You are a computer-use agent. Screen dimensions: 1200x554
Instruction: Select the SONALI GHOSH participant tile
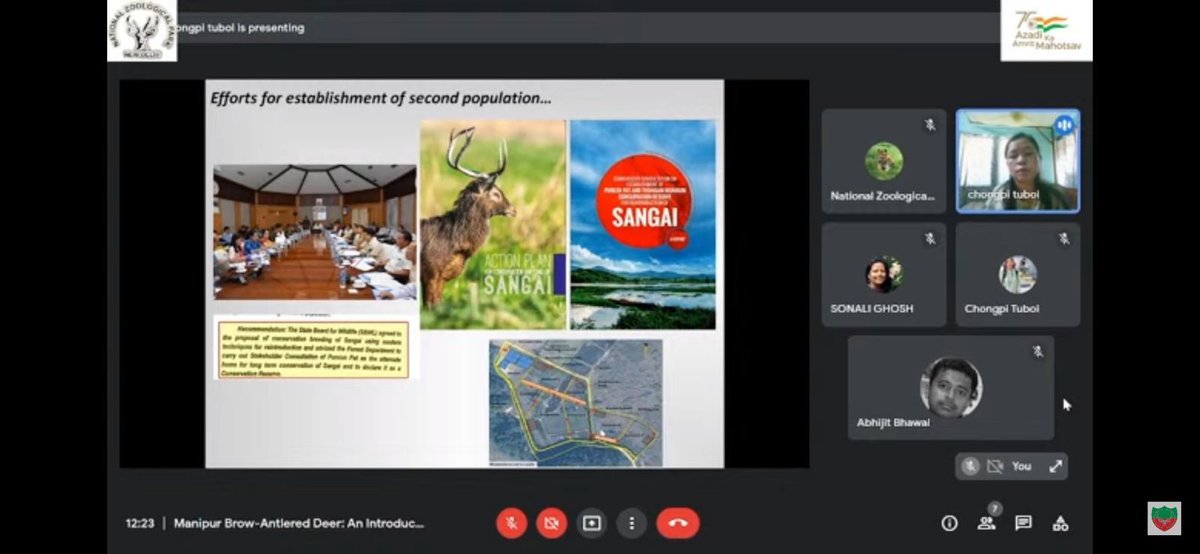click(883, 274)
